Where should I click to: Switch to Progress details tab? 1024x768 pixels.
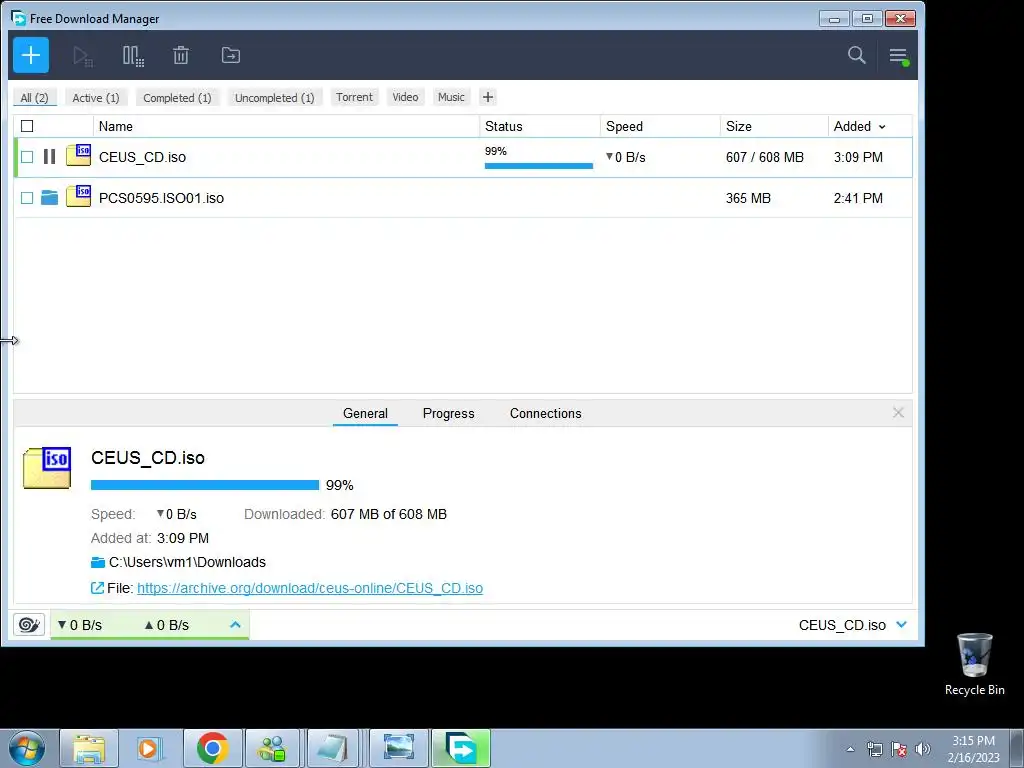(x=449, y=413)
